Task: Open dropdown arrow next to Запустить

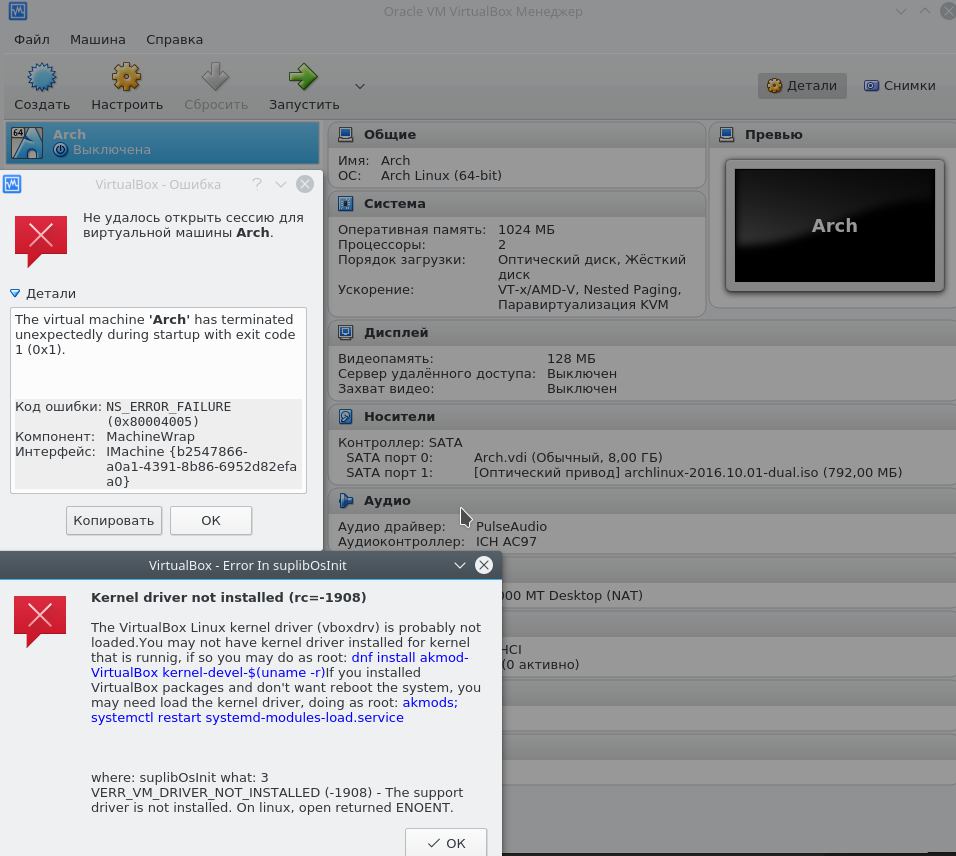Action: [360, 86]
